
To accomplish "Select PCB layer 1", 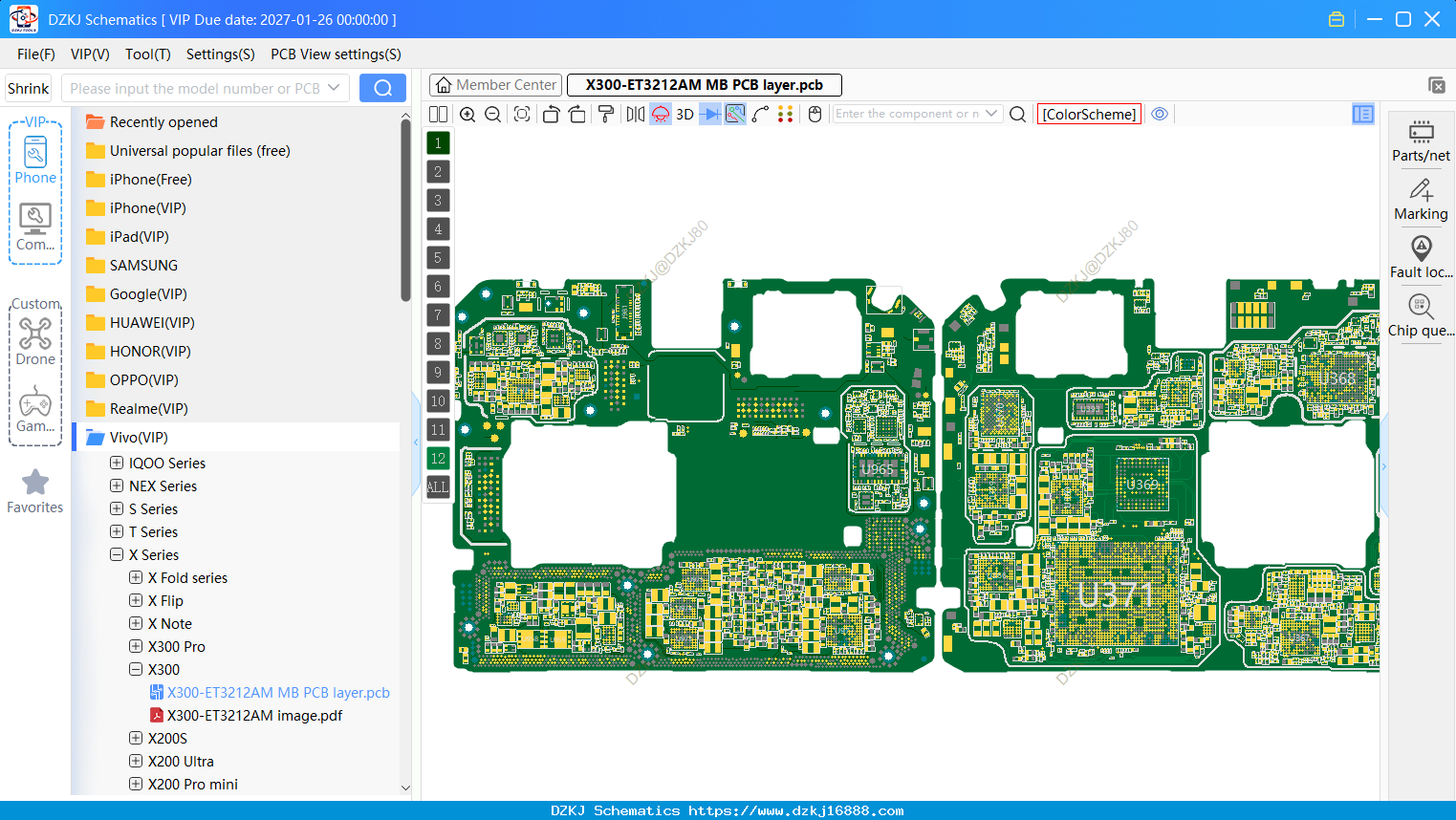I will tap(438, 142).
